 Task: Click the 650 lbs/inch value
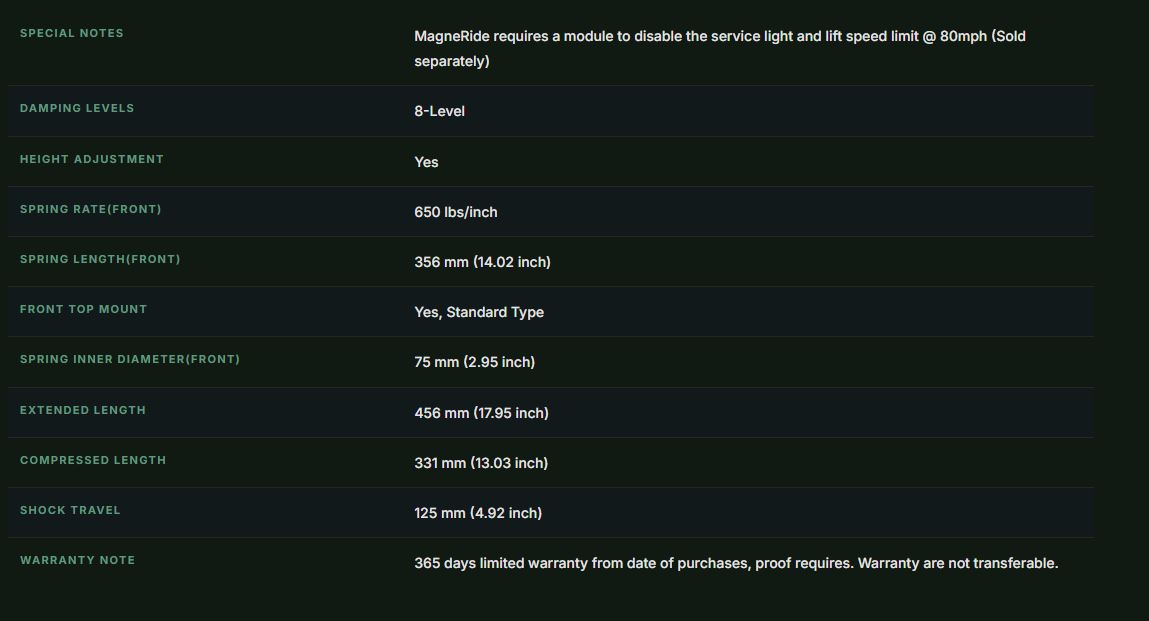(455, 212)
